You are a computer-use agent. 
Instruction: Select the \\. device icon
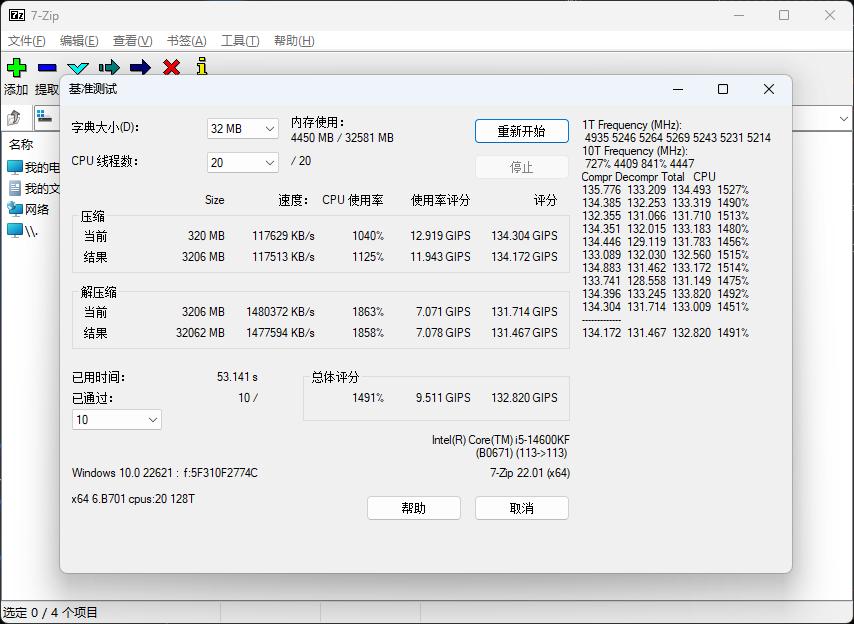[x=15, y=231]
